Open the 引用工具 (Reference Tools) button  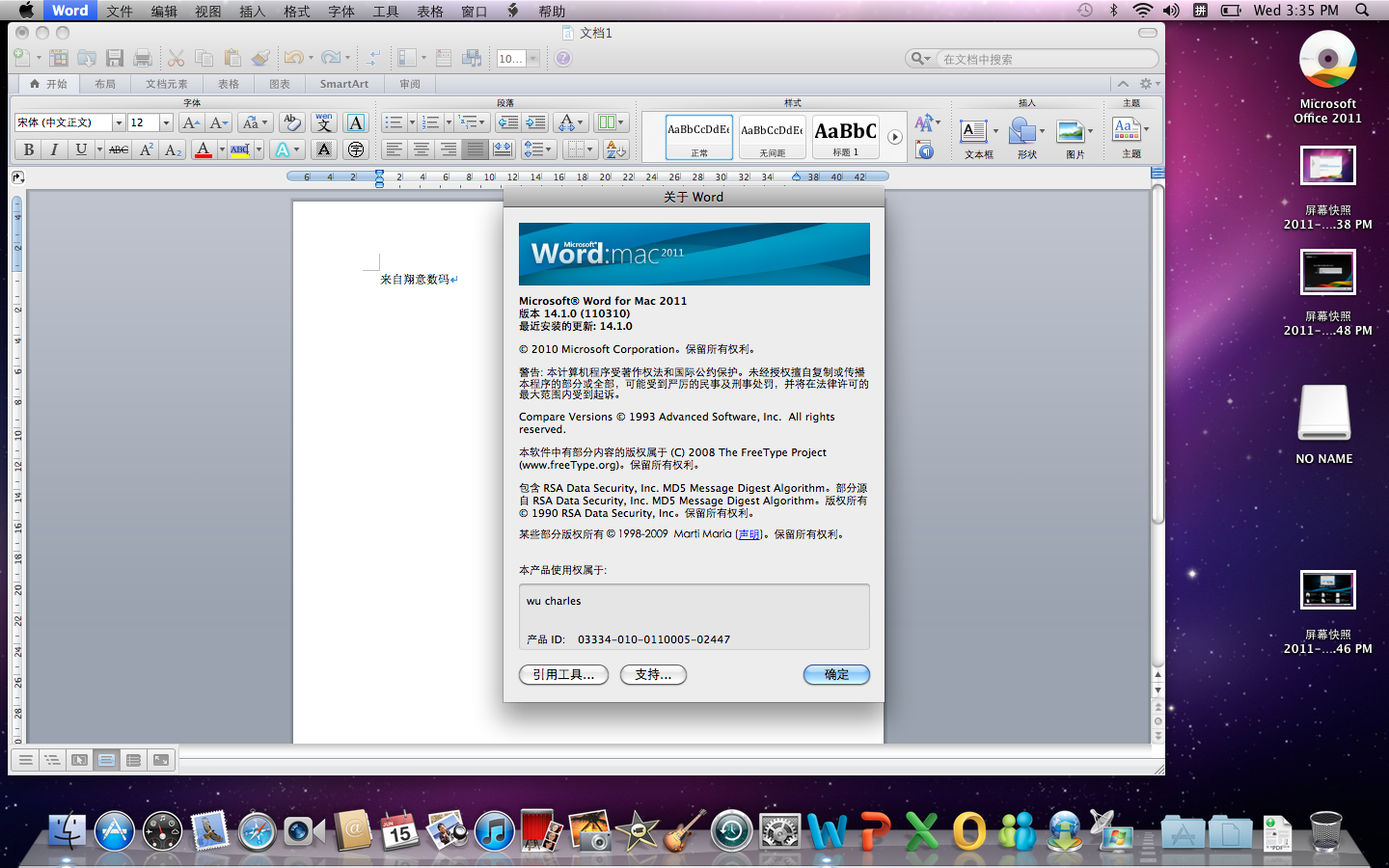click(563, 675)
